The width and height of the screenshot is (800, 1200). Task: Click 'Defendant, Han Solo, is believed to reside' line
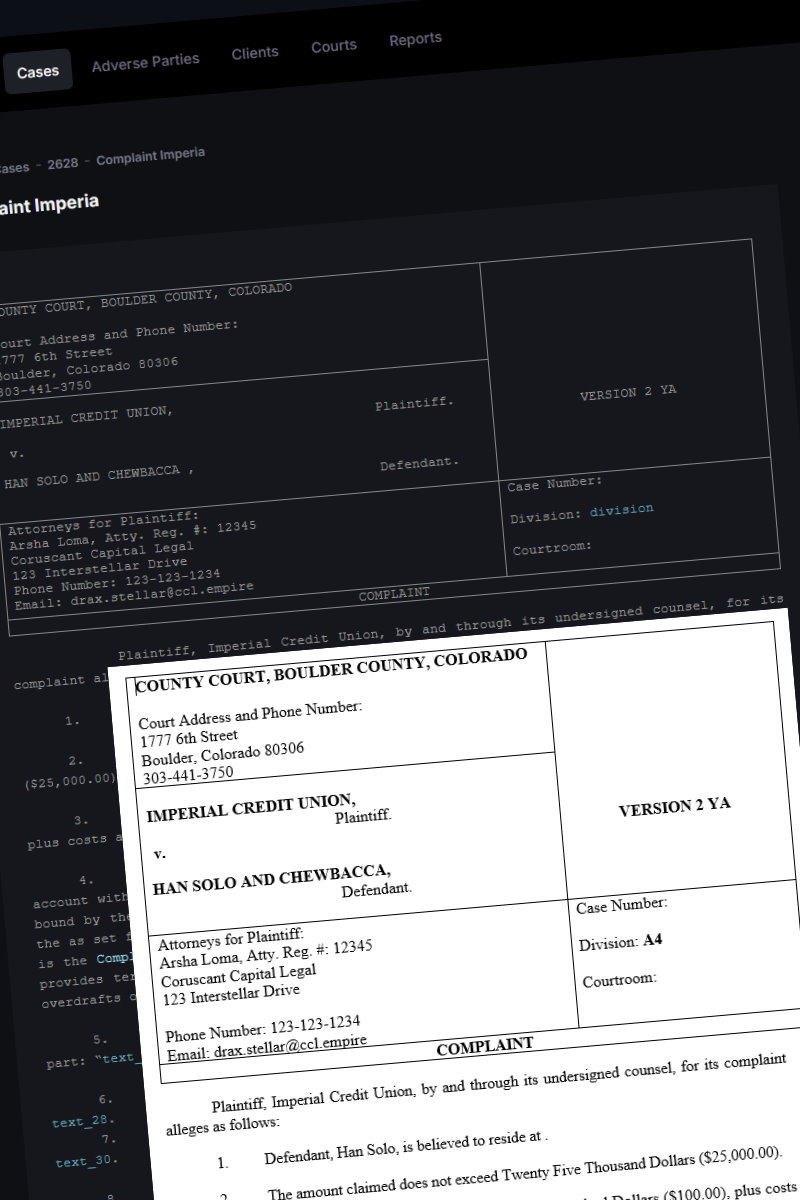click(407, 1148)
